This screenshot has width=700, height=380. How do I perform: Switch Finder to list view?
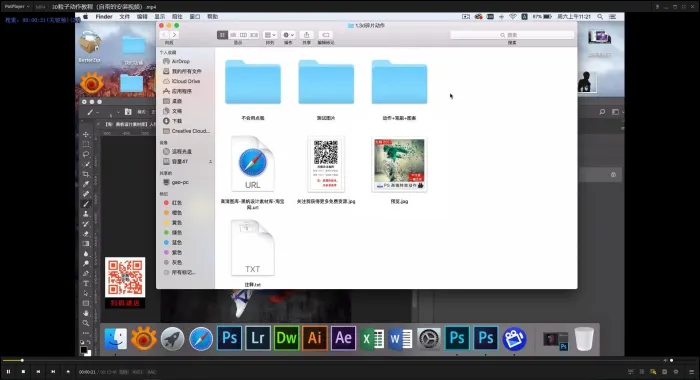(x=233, y=35)
